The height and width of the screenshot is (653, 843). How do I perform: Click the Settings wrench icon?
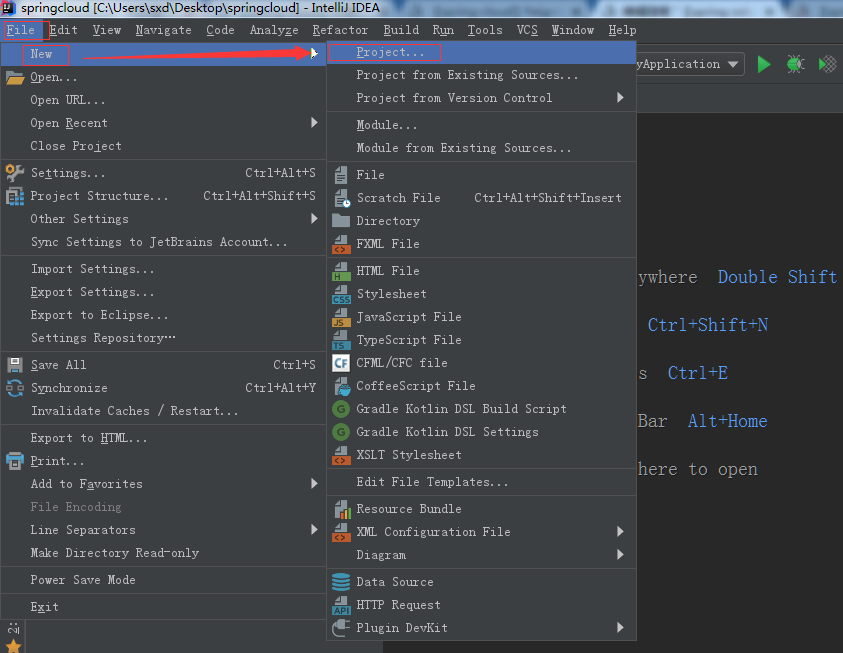(15, 173)
